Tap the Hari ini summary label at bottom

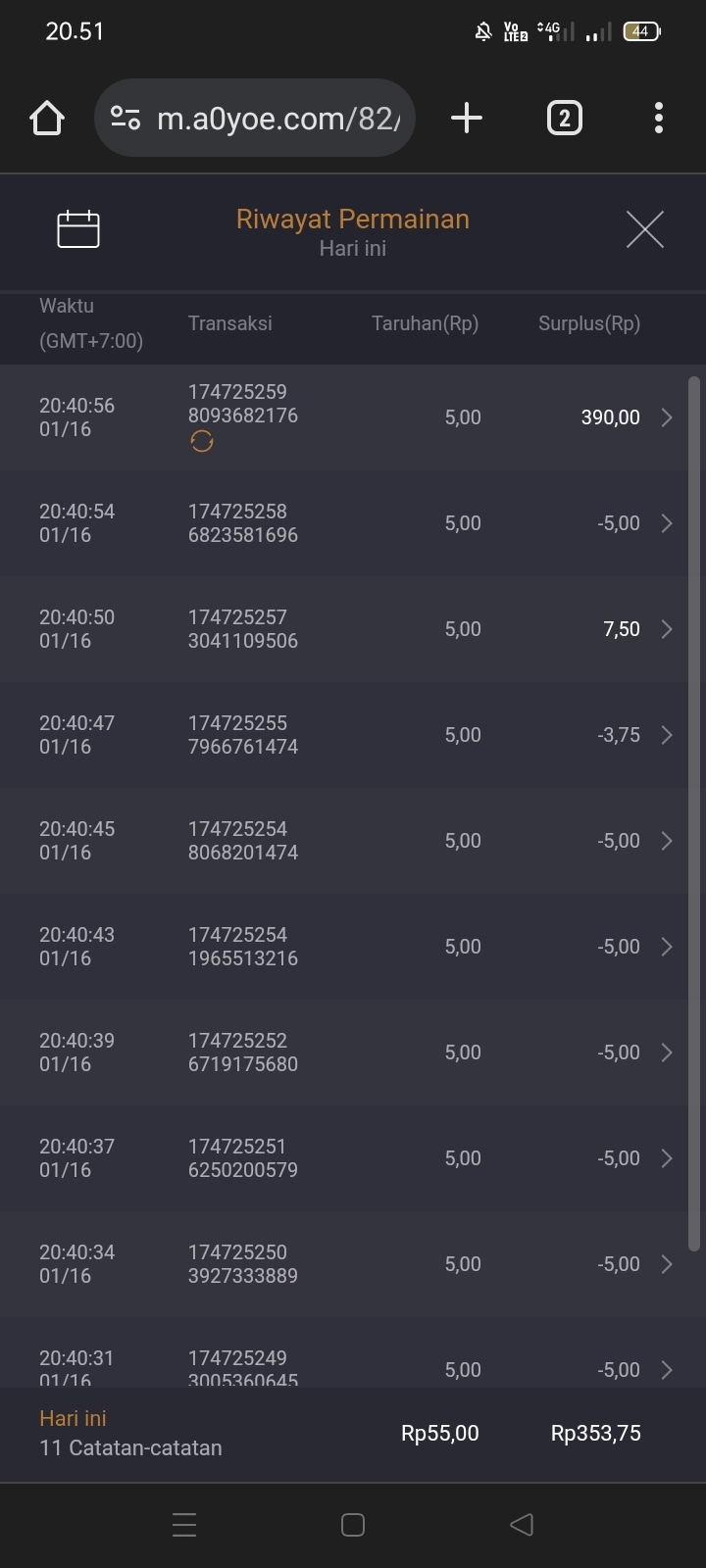[73, 1418]
